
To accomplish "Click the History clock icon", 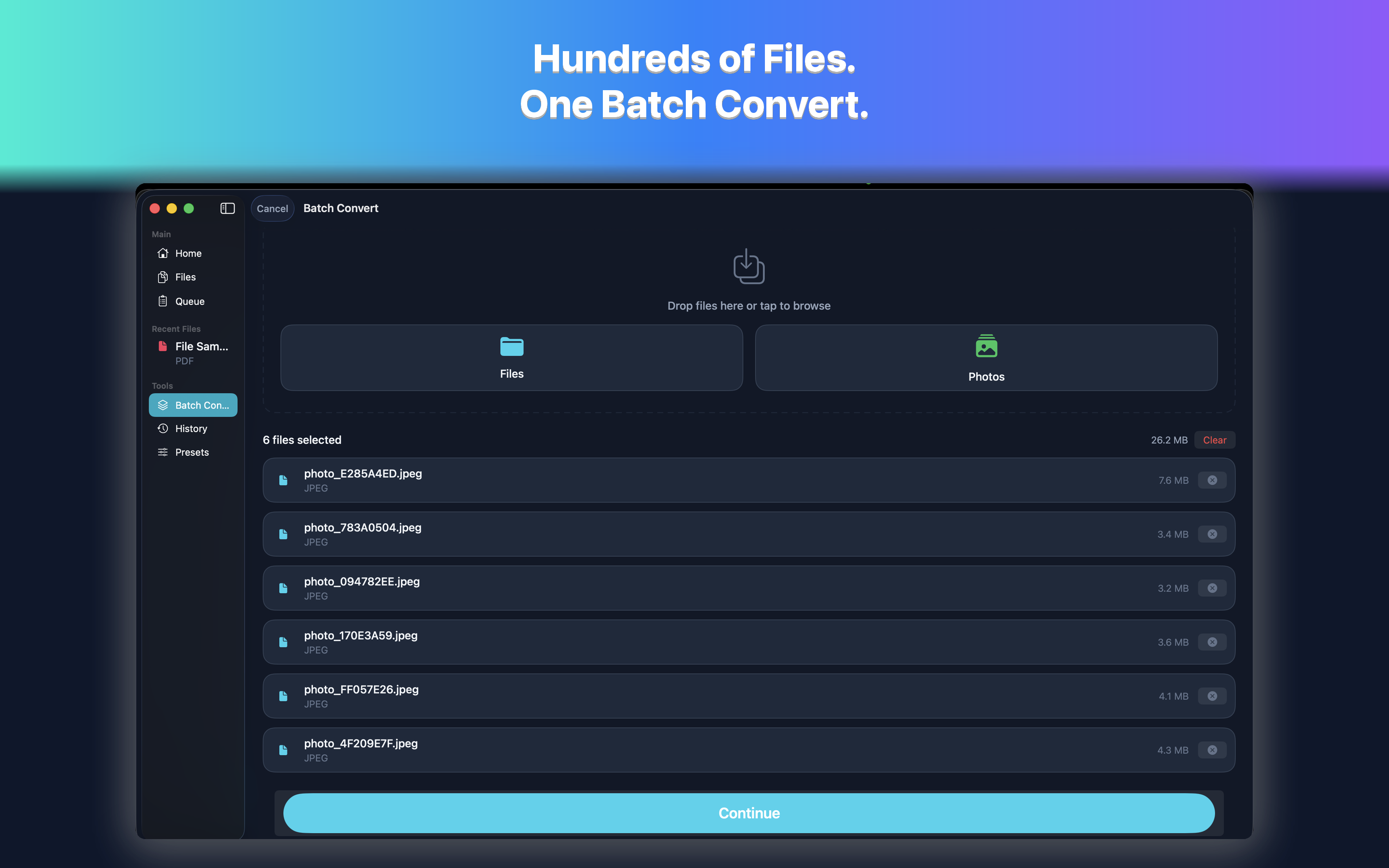I will [x=163, y=429].
